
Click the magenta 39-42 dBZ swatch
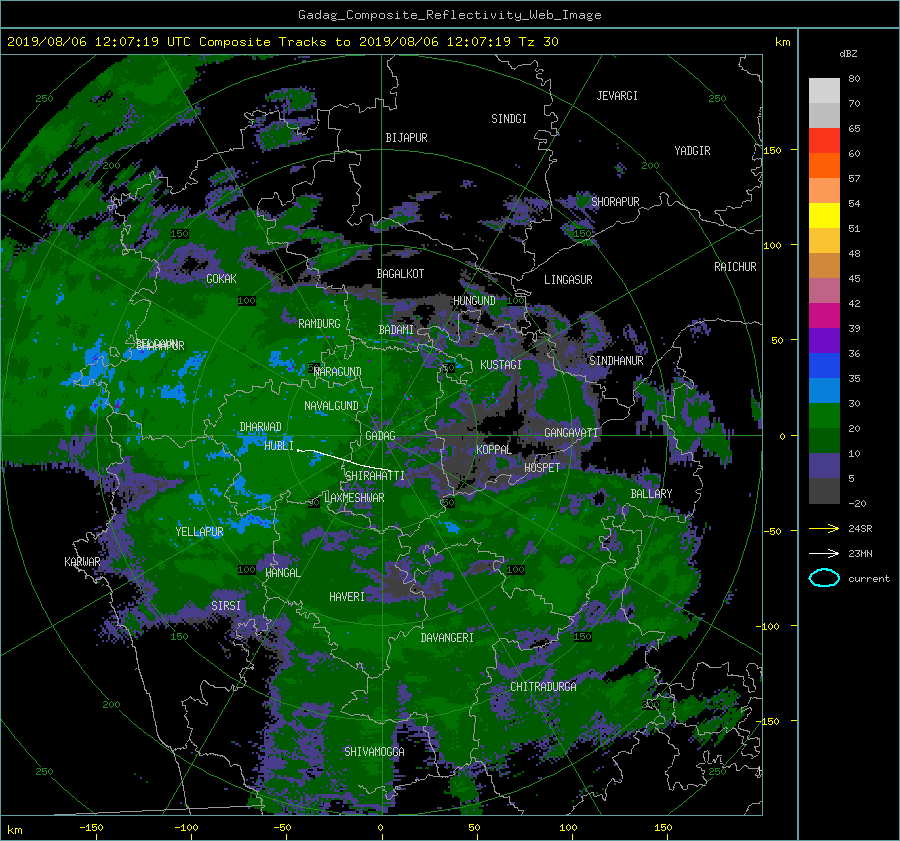click(824, 315)
